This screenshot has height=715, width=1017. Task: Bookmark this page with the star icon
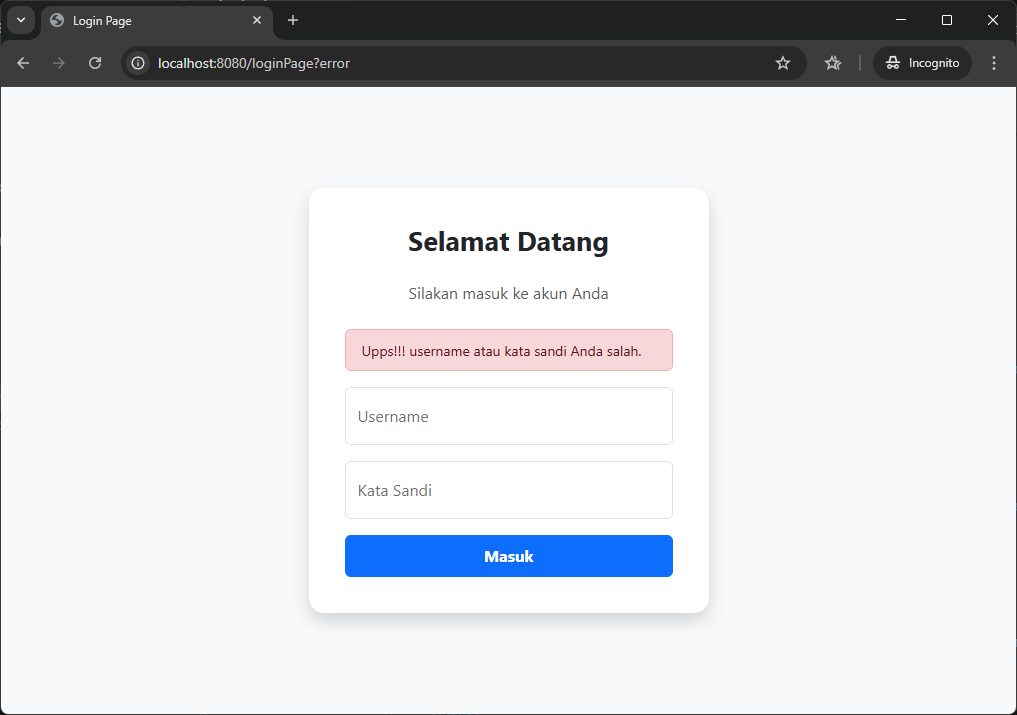783,63
